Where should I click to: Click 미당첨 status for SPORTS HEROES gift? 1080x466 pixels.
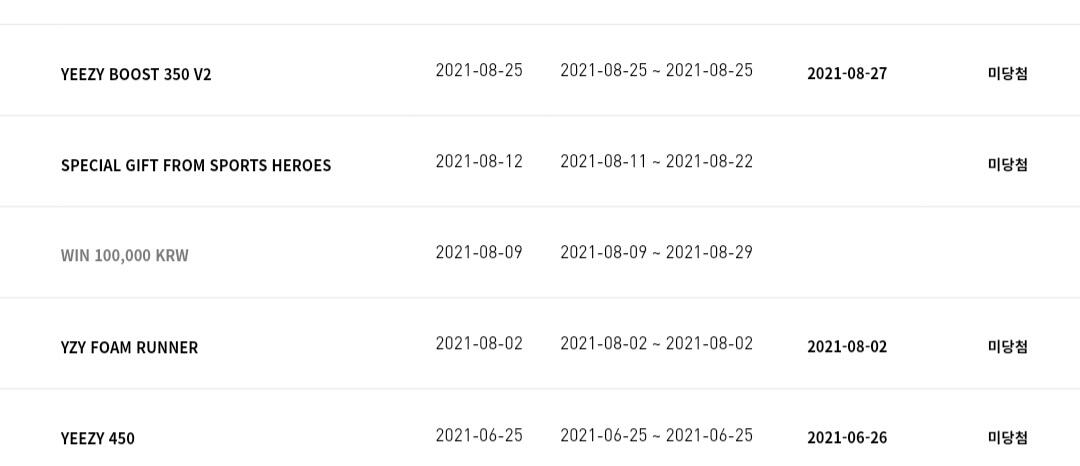point(1008,165)
